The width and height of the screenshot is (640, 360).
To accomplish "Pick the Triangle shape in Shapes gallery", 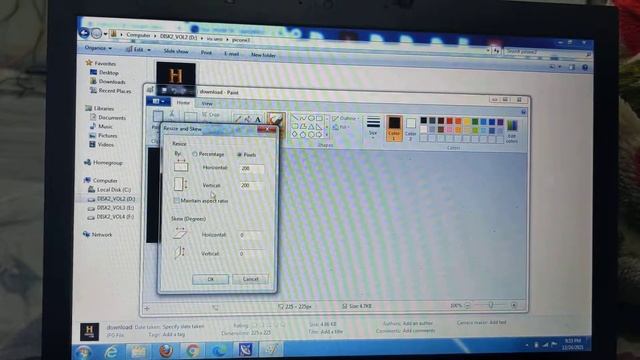I will (311, 127).
